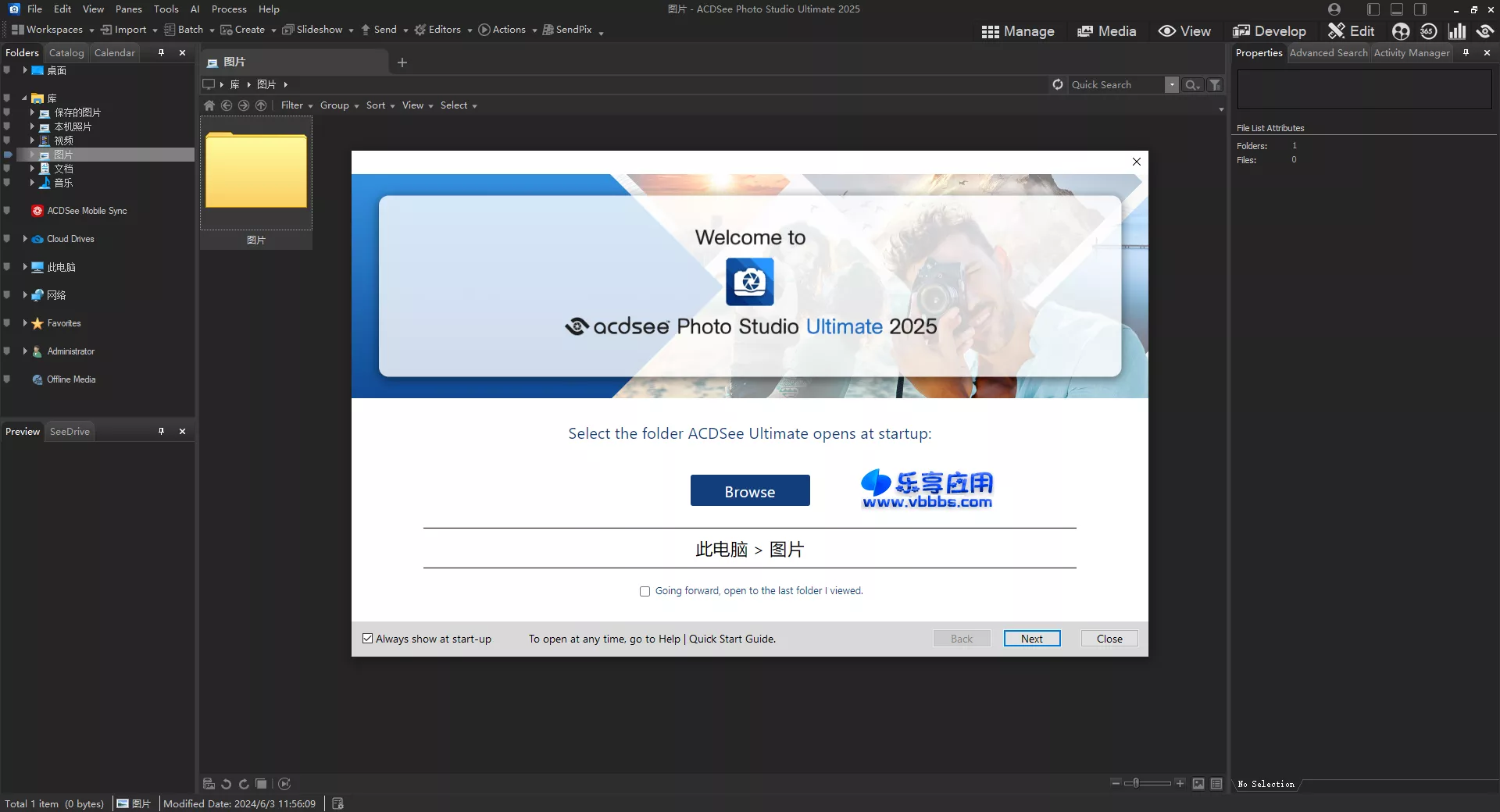The height and width of the screenshot is (812, 1500).
Task: Switch to the Calendar tab
Action: click(x=114, y=52)
